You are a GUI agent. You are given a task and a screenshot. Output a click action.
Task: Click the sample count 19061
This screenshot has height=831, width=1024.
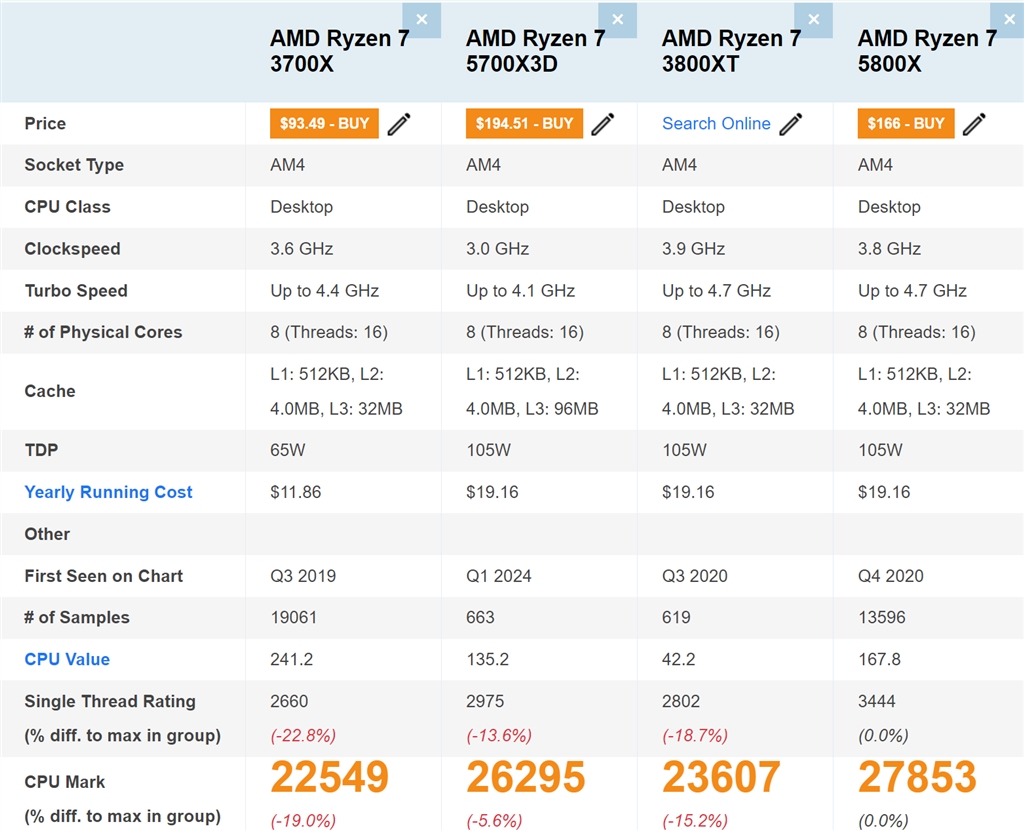click(x=294, y=617)
